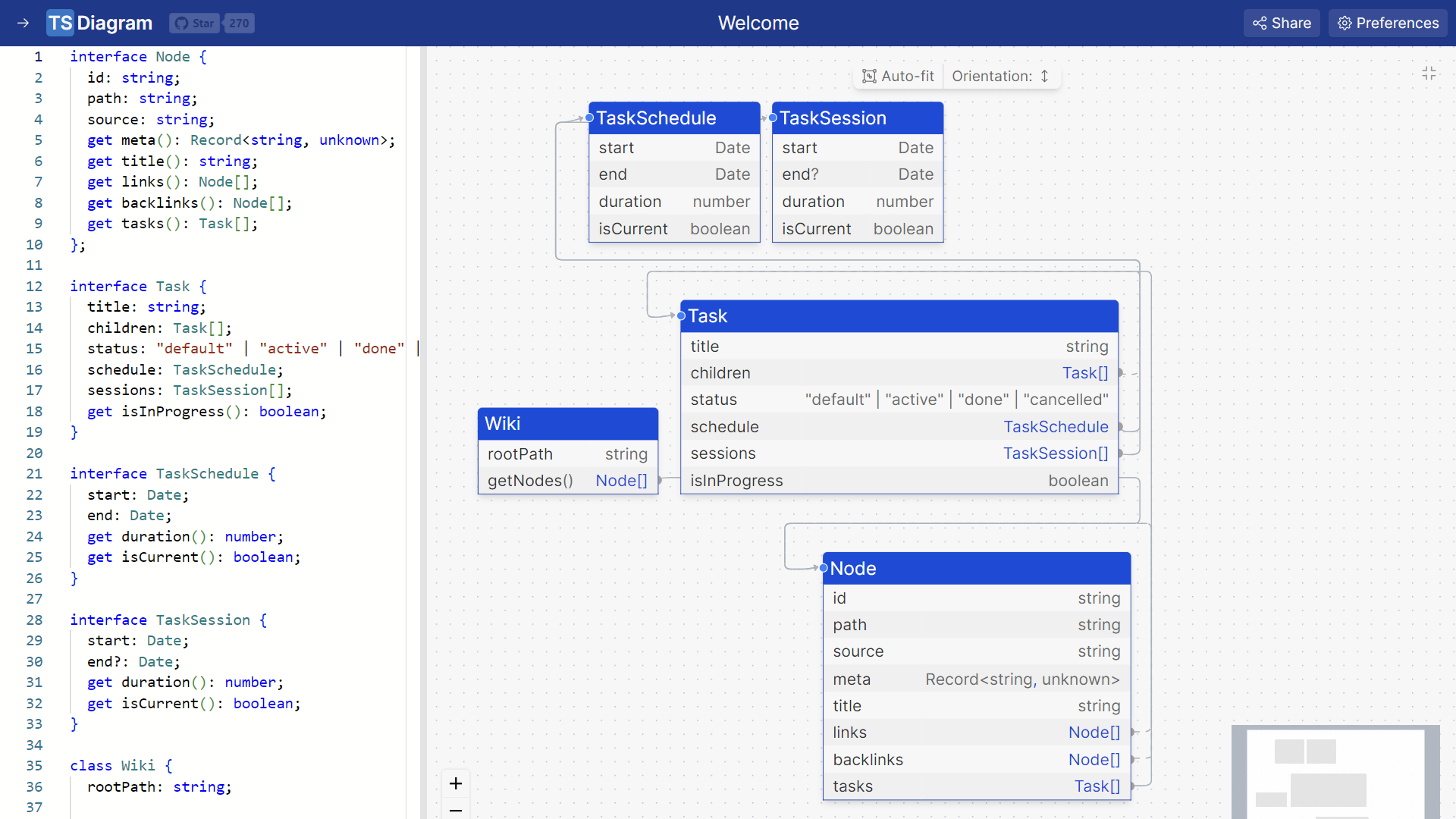Click the status row in Task node

pos(899,400)
